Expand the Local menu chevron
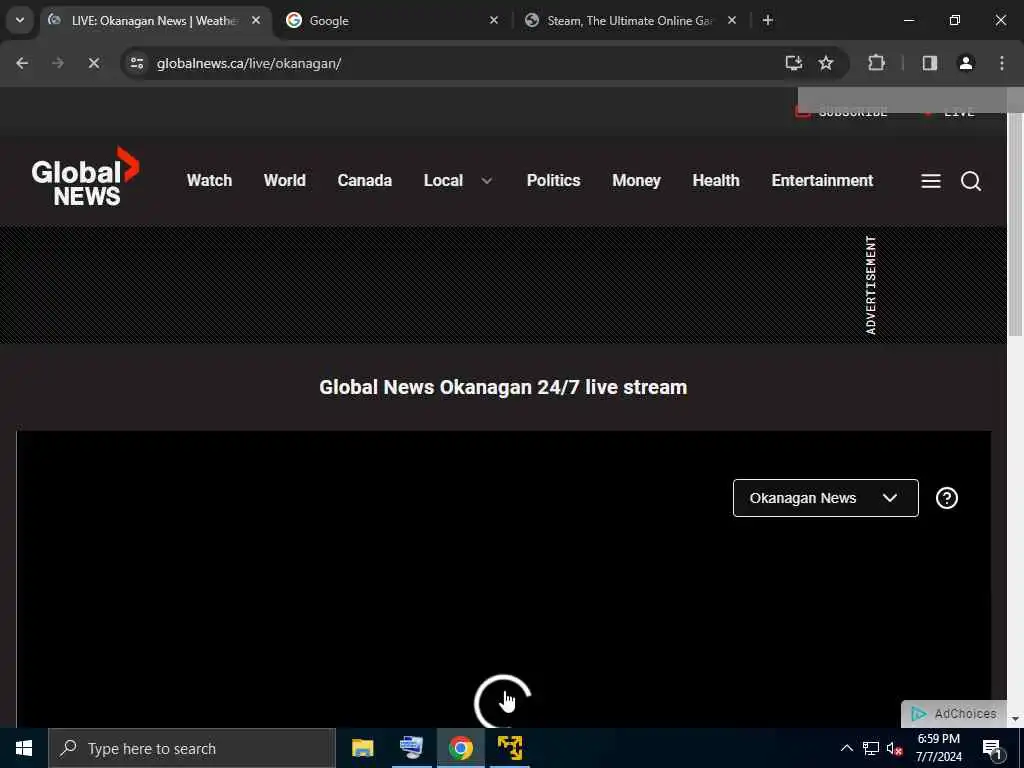 [487, 181]
